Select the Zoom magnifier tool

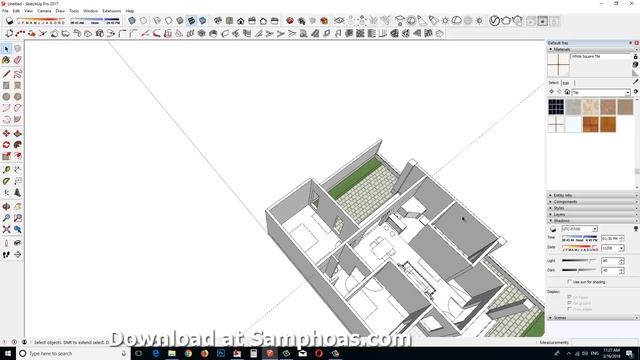pyautogui.click(x=6, y=218)
